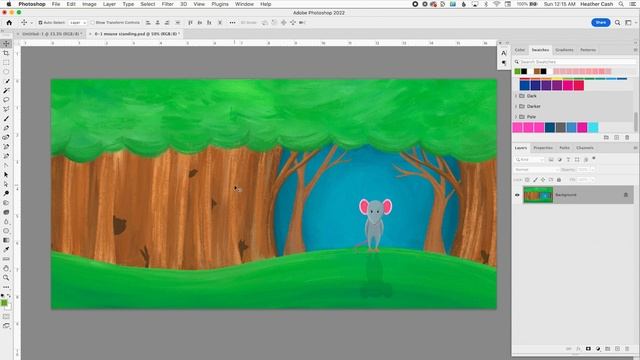The width and height of the screenshot is (640, 360).
Task: Hide the Background layer eye icon
Action: click(517, 195)
